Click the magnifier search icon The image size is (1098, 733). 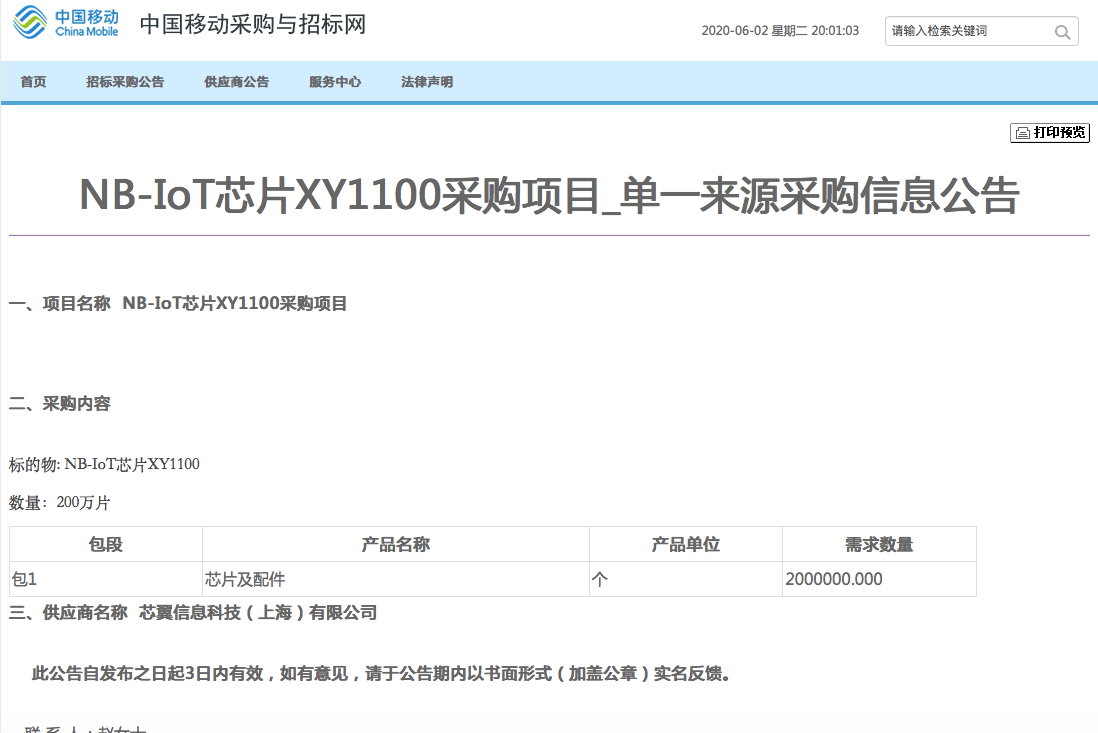pos(1062,32)
